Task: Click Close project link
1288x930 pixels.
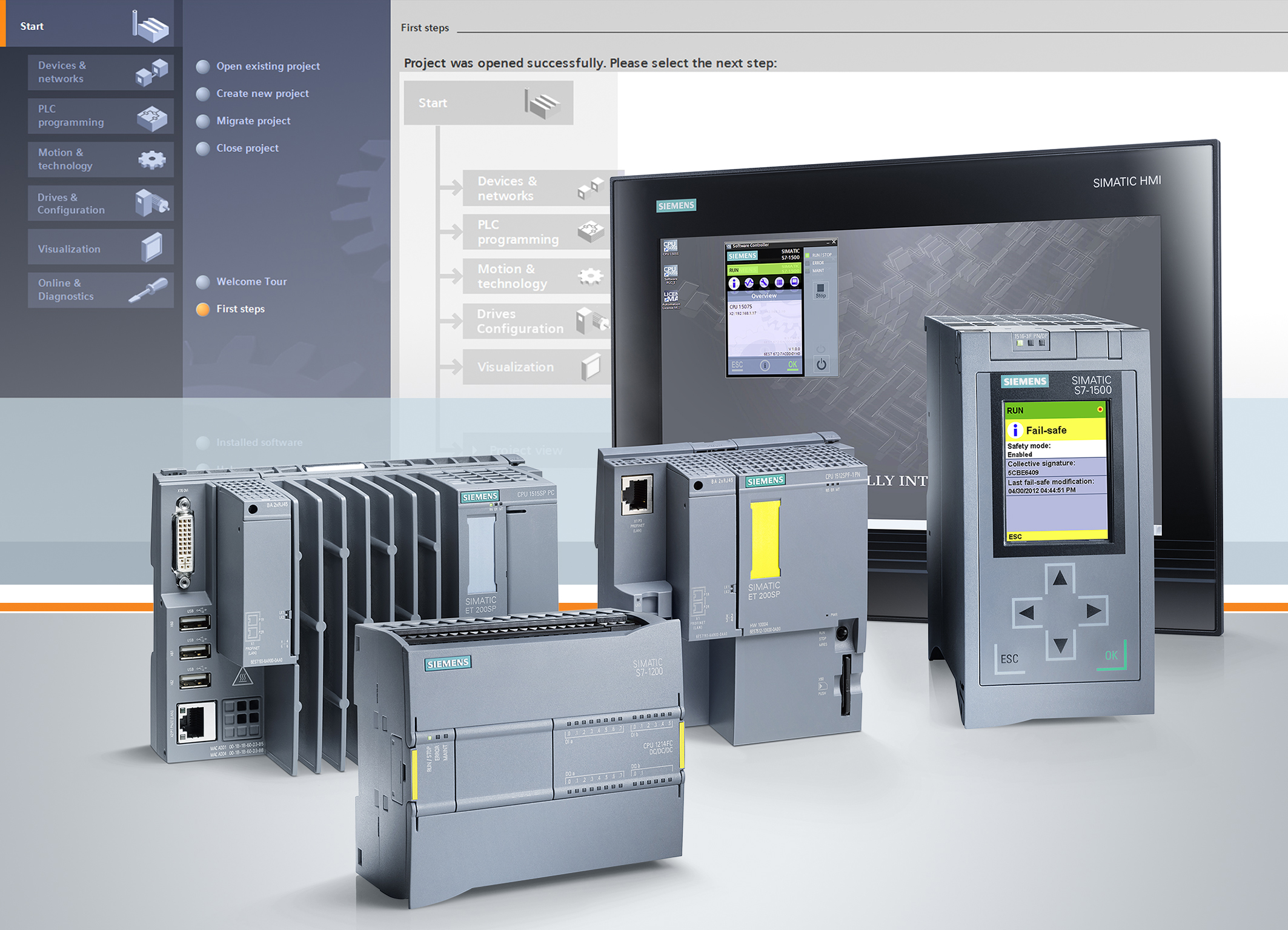Action: point(247,148)
